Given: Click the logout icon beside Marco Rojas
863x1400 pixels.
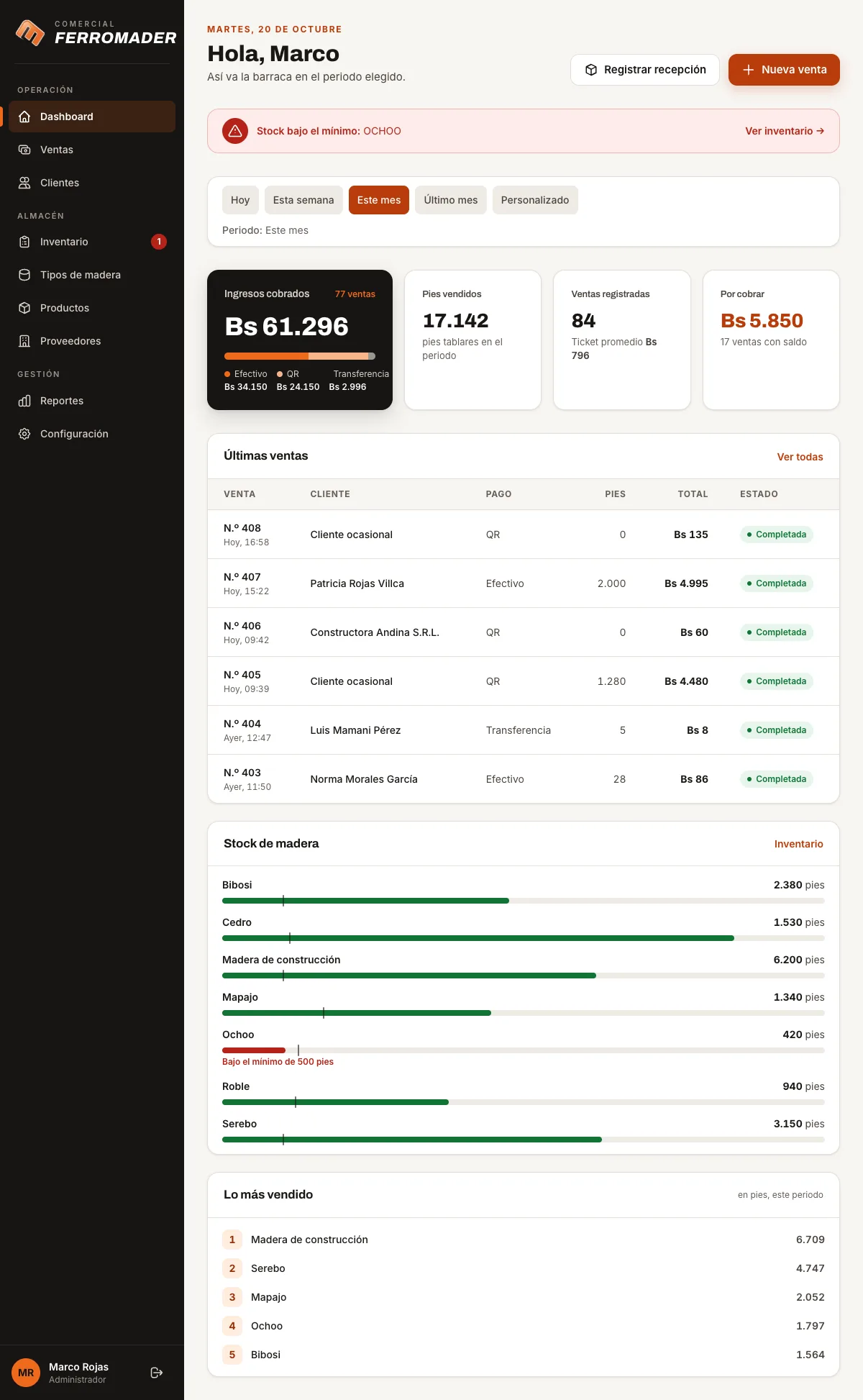Looking at the screenshot, I should 157,1373.
